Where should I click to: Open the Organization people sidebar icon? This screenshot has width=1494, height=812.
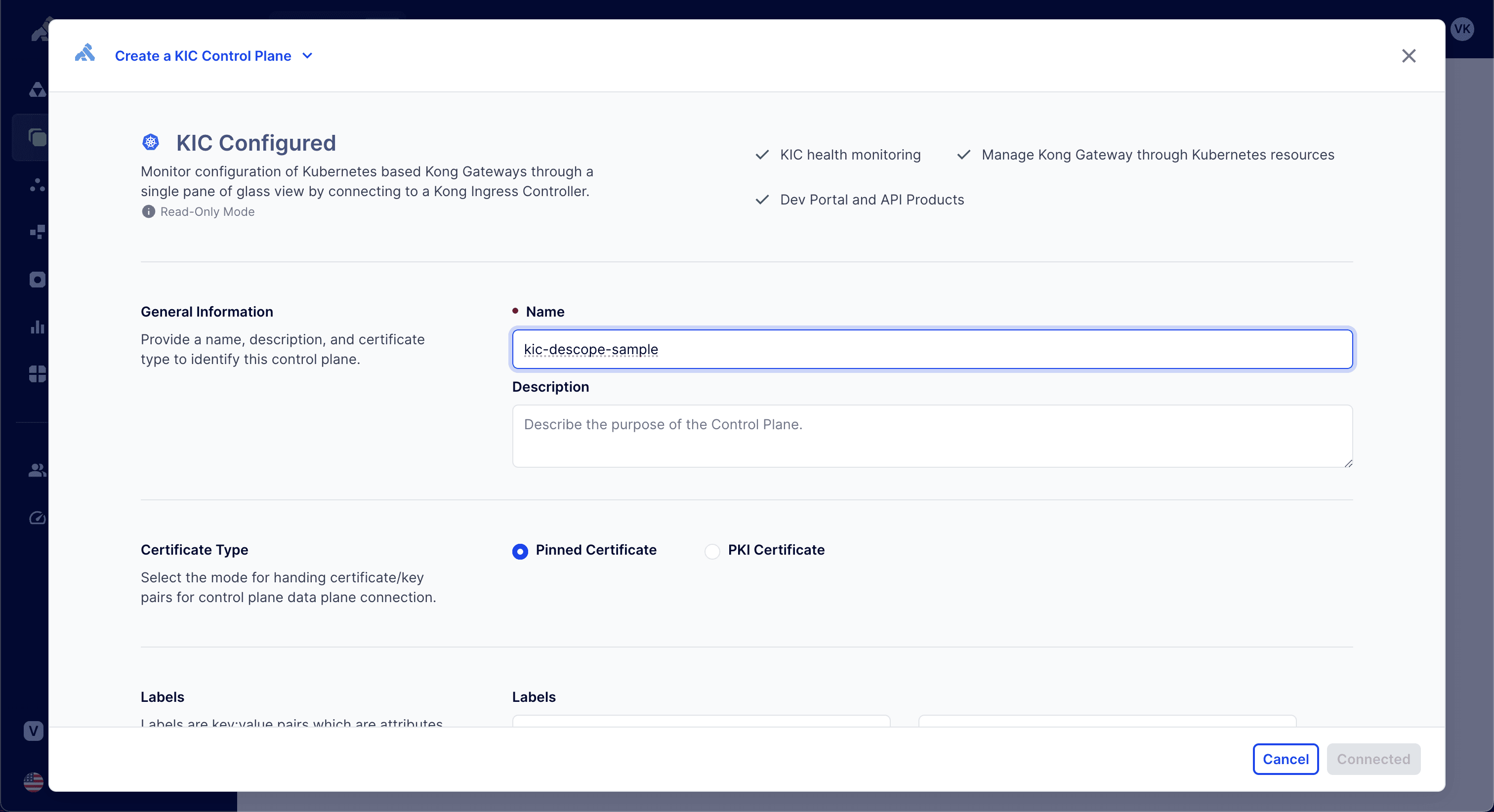click(x=37, y=470)
